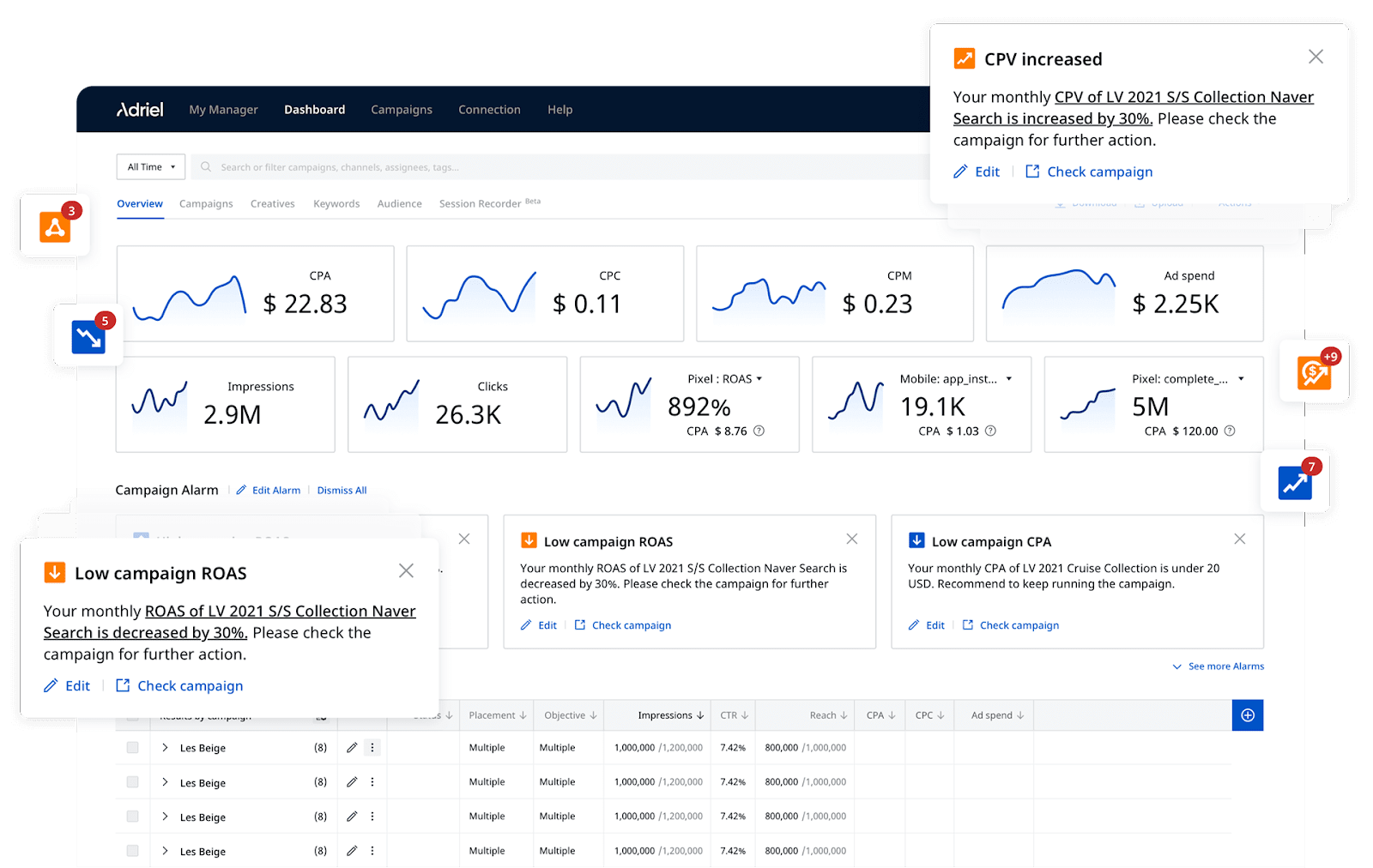Expand the first Les Beige campaign row

[x=165, y=747]
